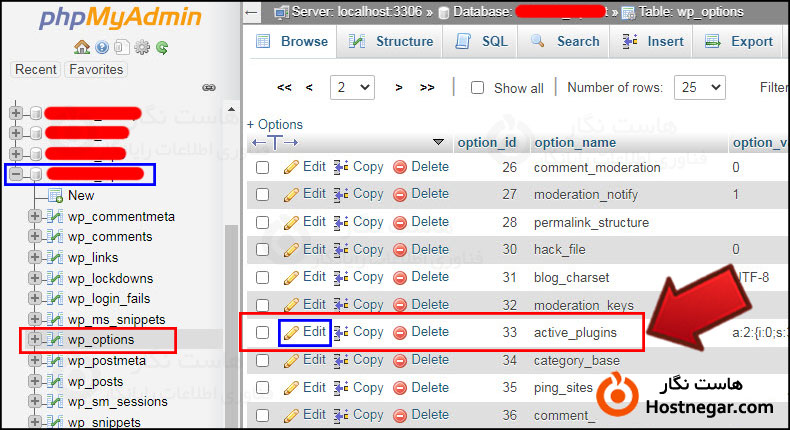
Task: Open navigation panel settings gear icon
Action: (142, 47)
